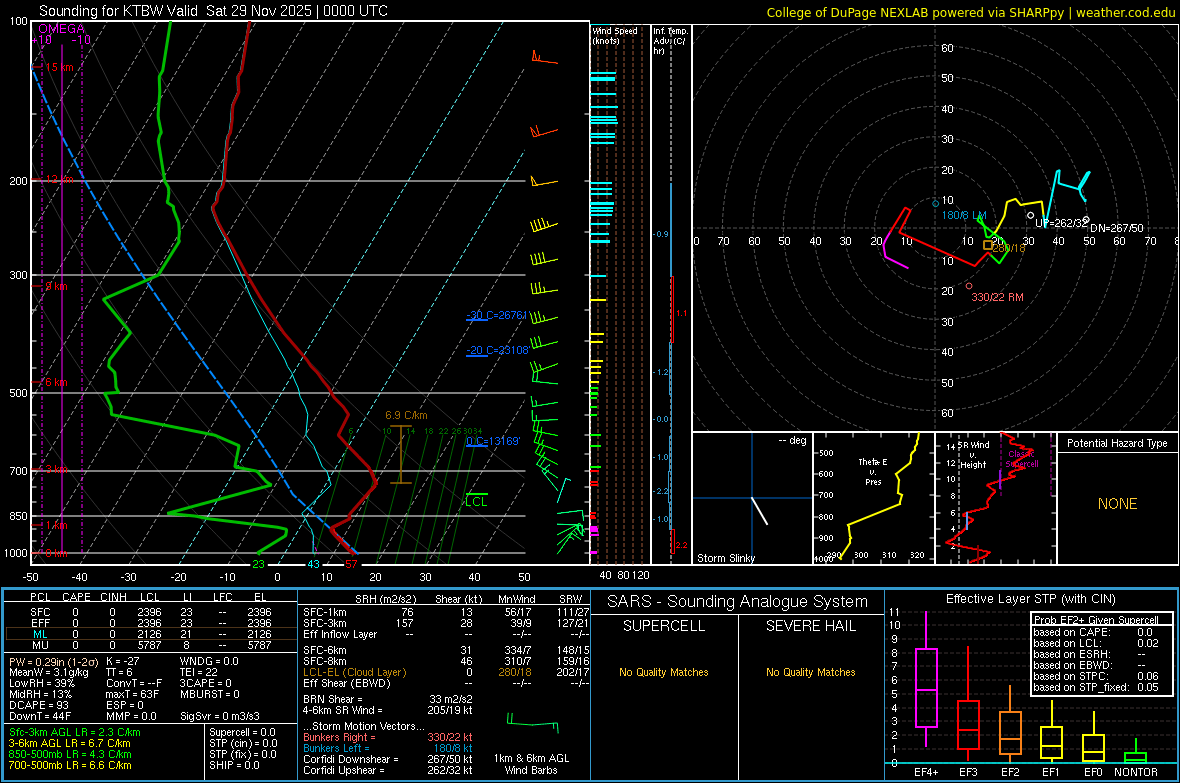
Task: Click the 'Sfc-3km AGL LR = 2.3 C/km' line
Action: coord(75,732)
